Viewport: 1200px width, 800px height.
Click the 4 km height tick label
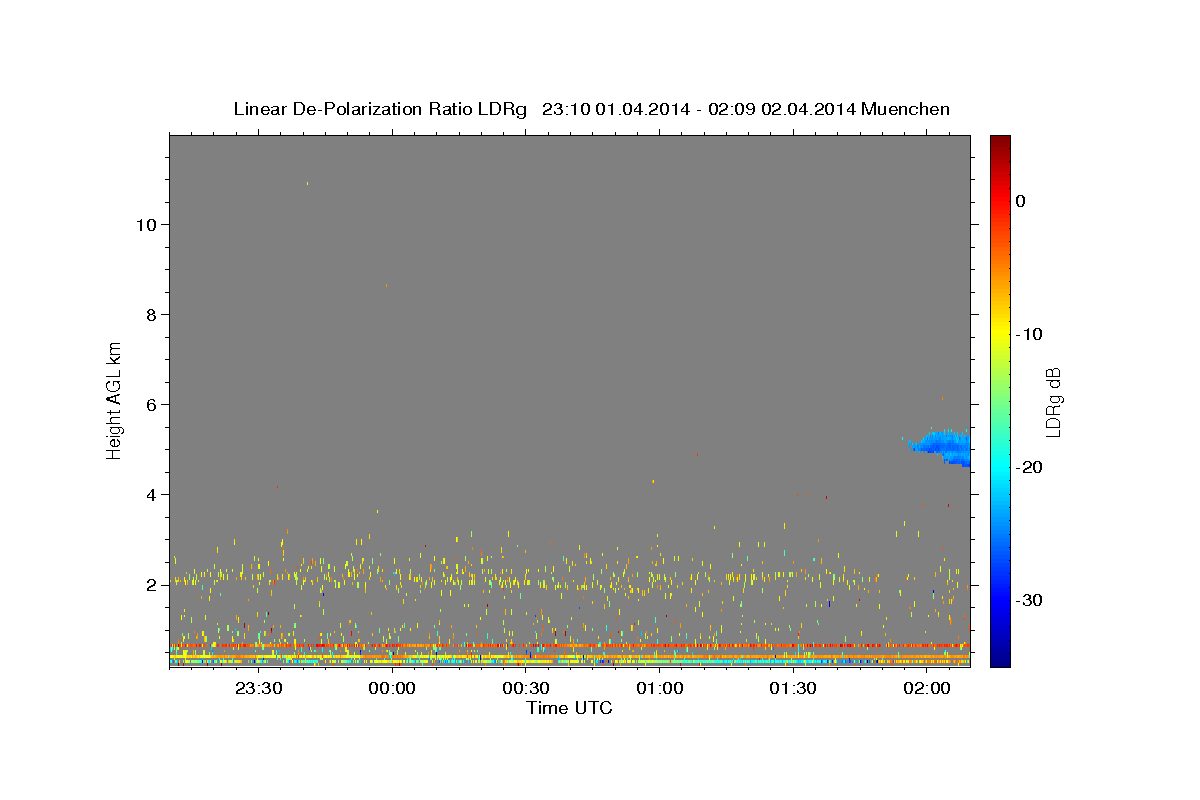click(152, 495)
